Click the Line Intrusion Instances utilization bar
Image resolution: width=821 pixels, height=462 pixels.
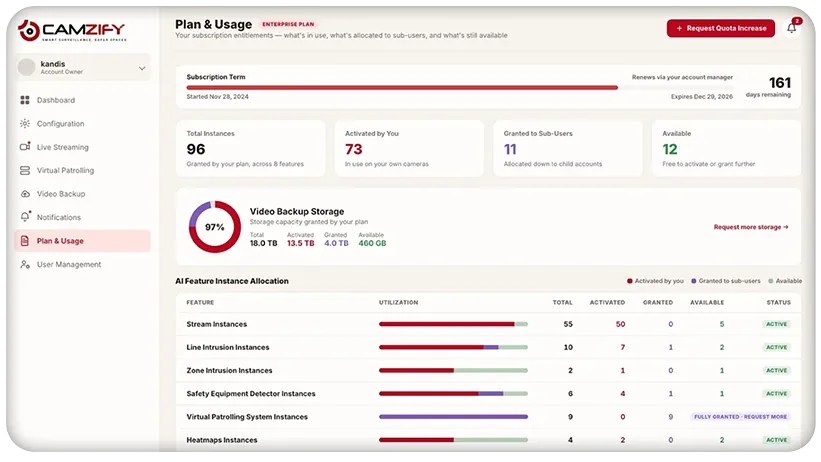pos(453,347)
